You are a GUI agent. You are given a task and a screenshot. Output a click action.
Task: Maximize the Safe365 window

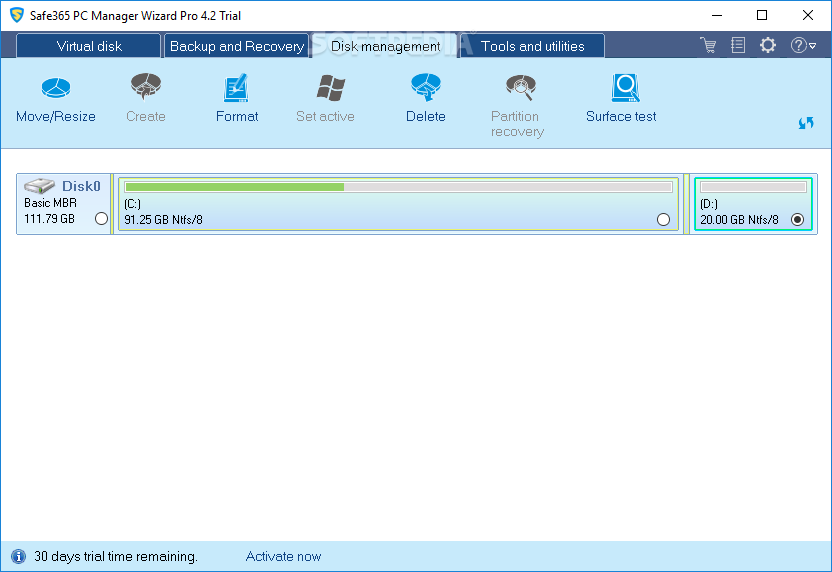coord(762,15)
